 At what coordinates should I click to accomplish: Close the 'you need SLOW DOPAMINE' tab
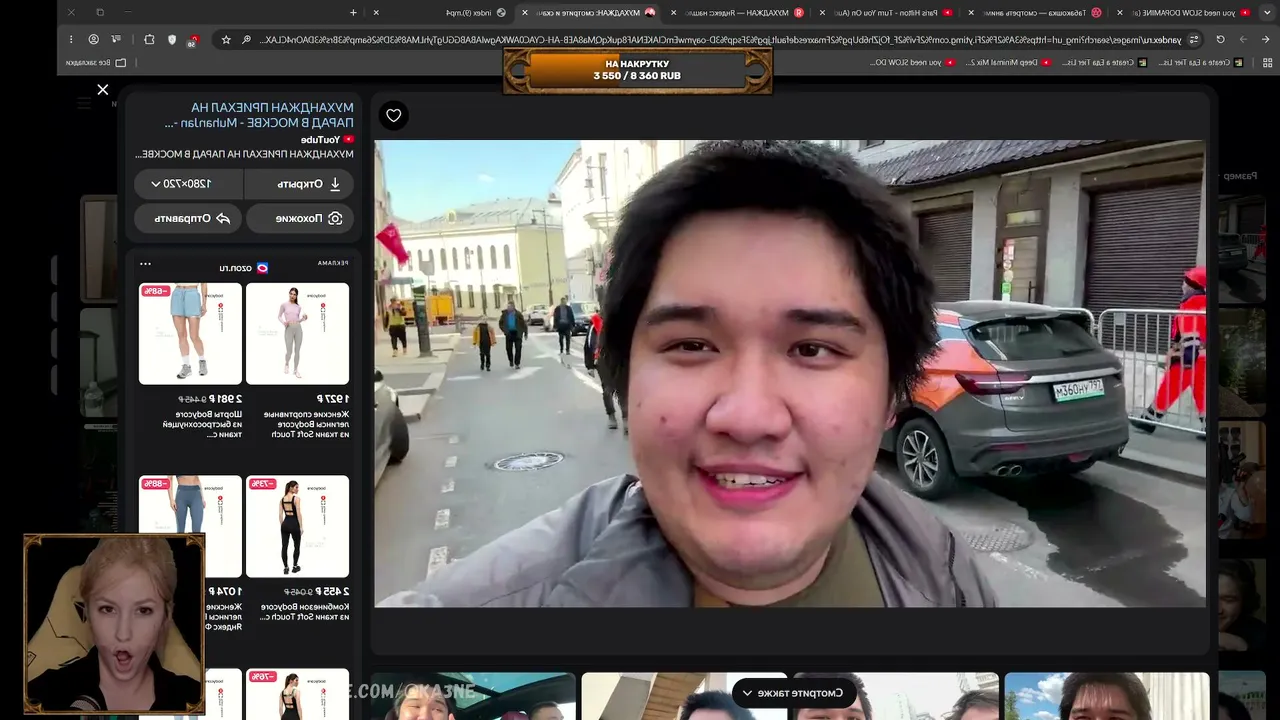1122,12
